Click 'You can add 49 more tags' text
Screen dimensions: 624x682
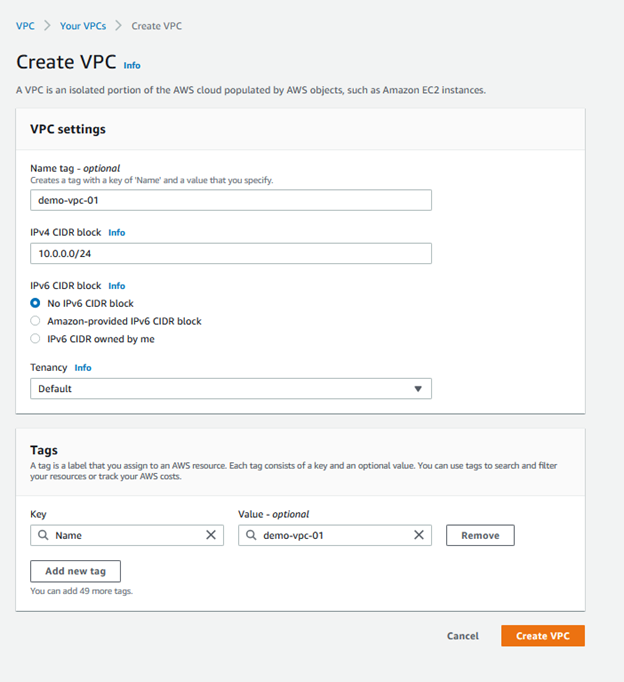[x=81, y=591]
